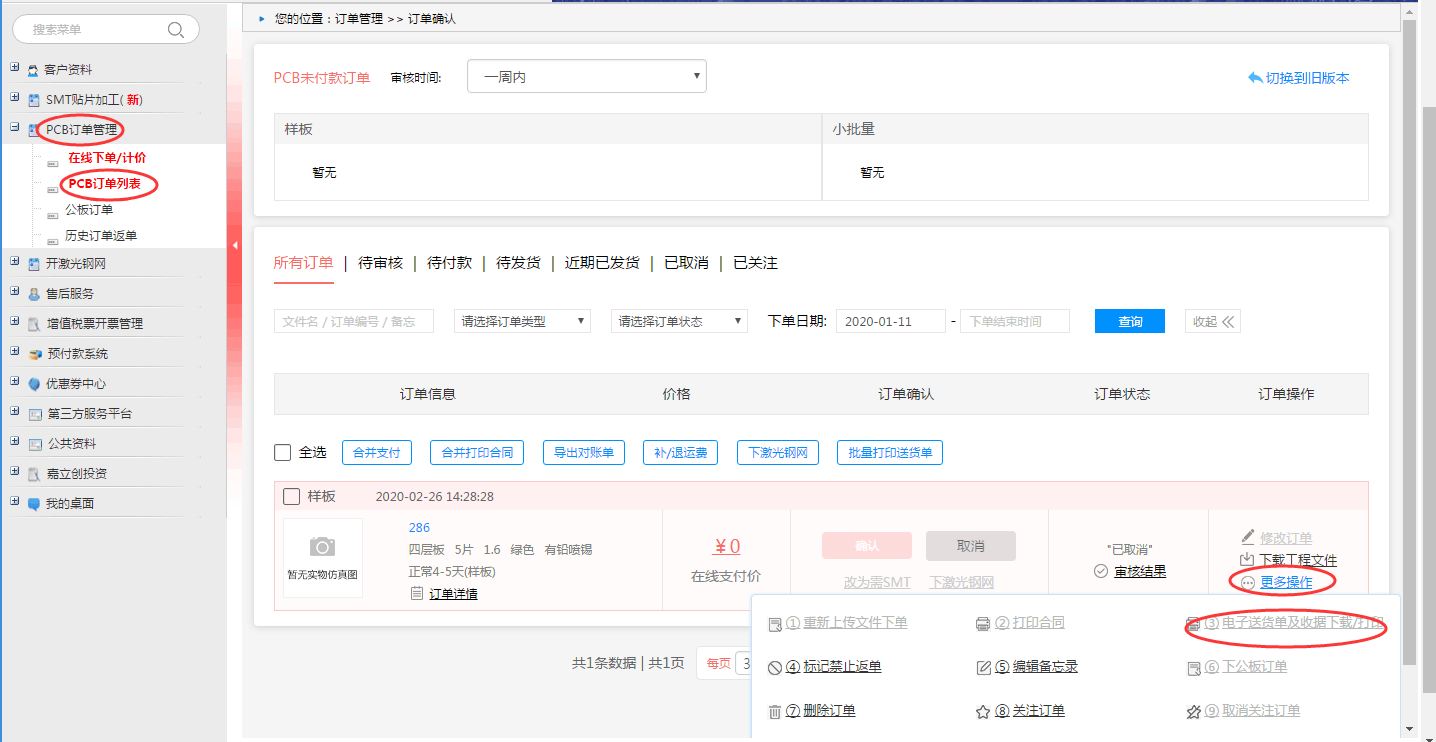Click the 切换到旧版本 link
1436x742 pixels.
(1298, 78)
